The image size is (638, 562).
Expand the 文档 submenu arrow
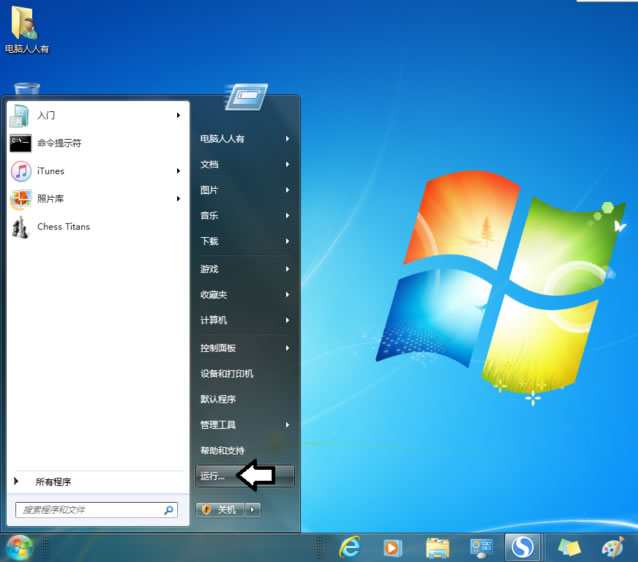point(287,164)
